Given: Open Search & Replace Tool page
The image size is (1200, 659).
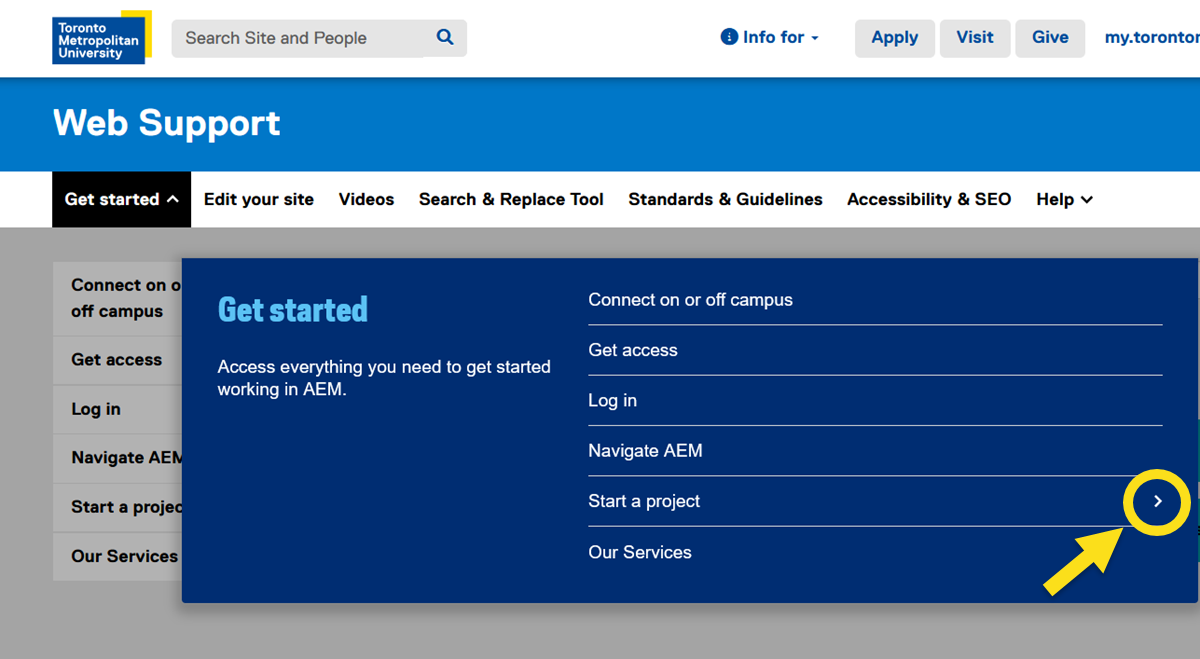Looking at the screenshot, I should (x=511, y=199).
